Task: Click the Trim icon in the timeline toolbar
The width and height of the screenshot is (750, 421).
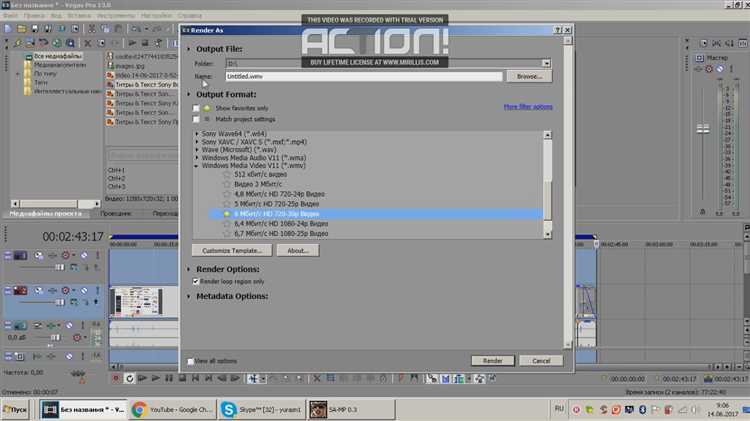Action: (x=331, y=378)
